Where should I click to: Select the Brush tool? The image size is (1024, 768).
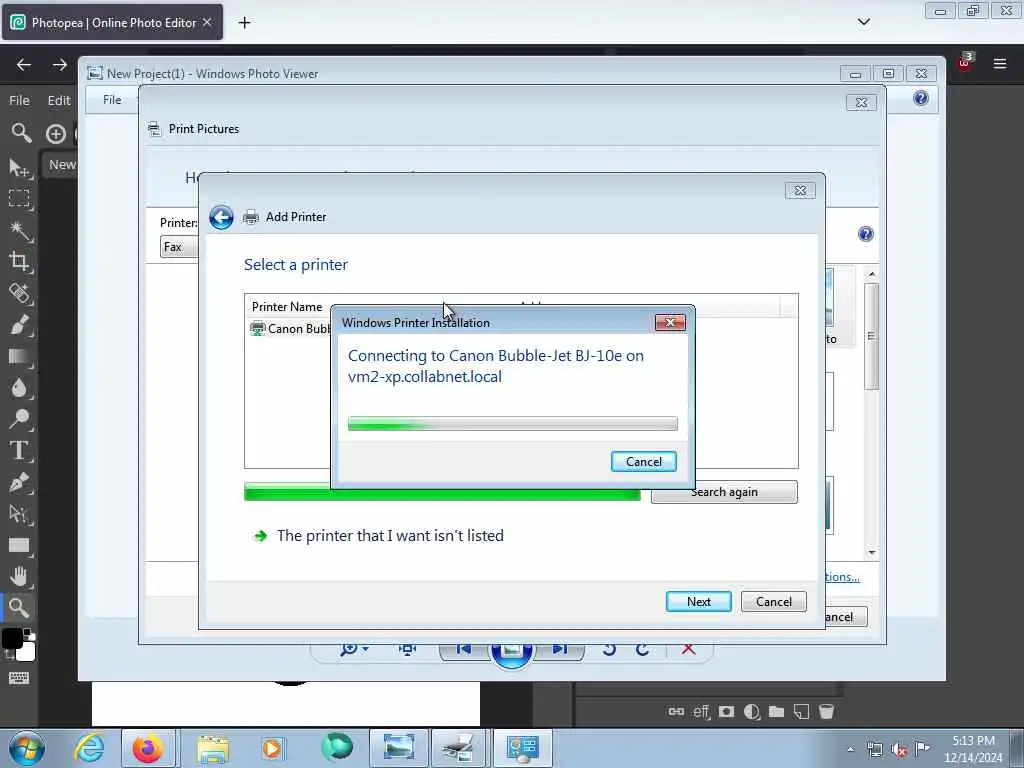coord(19,325)
